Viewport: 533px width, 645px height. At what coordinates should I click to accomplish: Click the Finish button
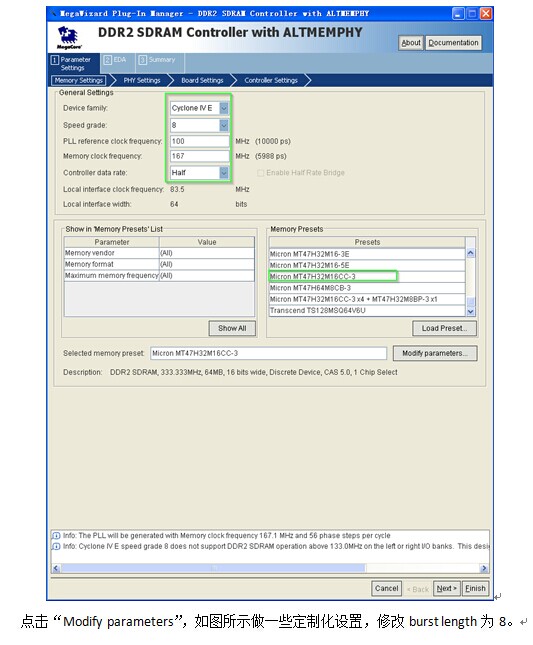[x=475, y=589]
